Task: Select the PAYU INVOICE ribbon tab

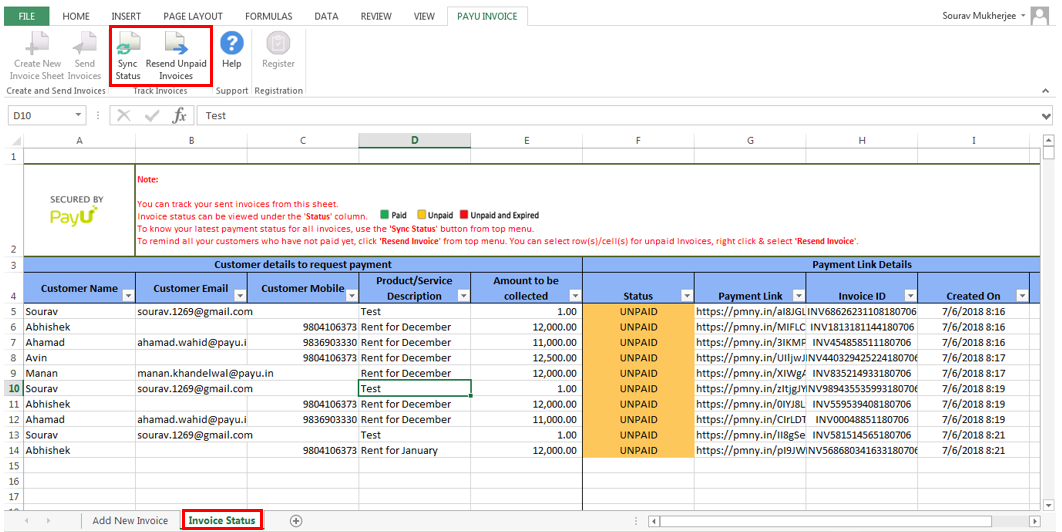Action: pos(487,16)
